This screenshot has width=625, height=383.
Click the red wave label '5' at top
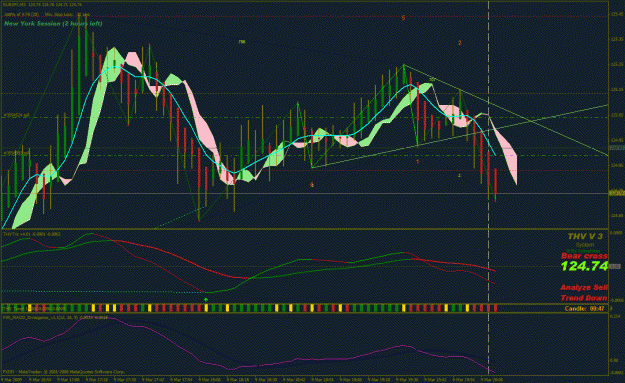(x=403, y=18)
